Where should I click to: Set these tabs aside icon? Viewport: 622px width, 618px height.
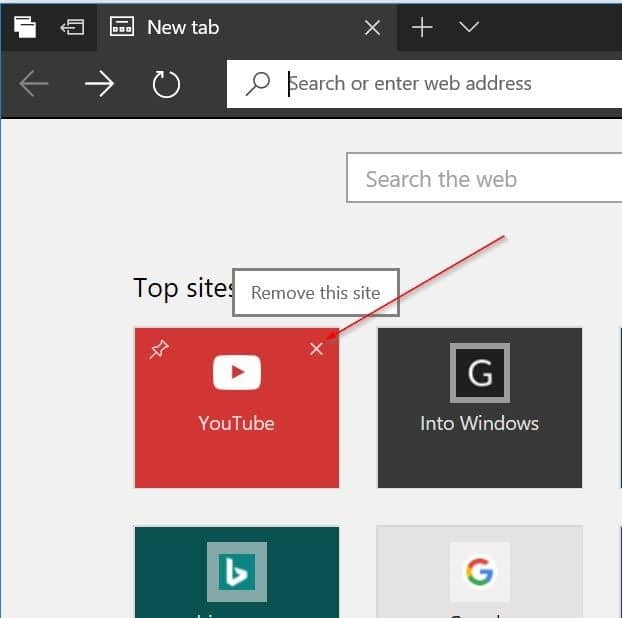[72, 27]
